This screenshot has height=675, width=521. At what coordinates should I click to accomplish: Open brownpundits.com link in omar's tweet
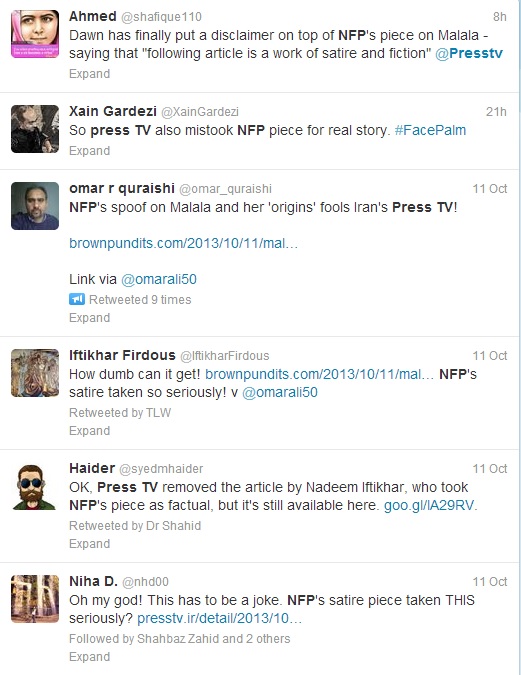tap(183, 243)
